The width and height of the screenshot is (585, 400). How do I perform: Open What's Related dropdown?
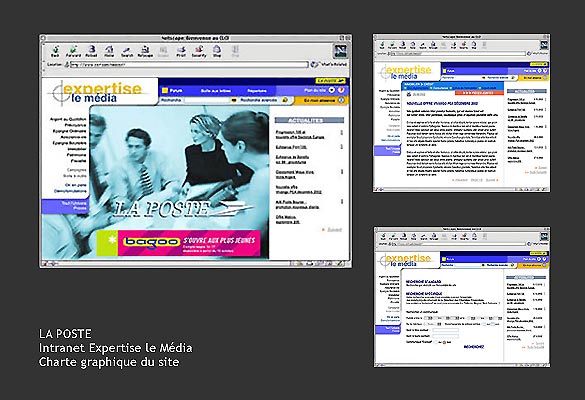click(329, 64)
